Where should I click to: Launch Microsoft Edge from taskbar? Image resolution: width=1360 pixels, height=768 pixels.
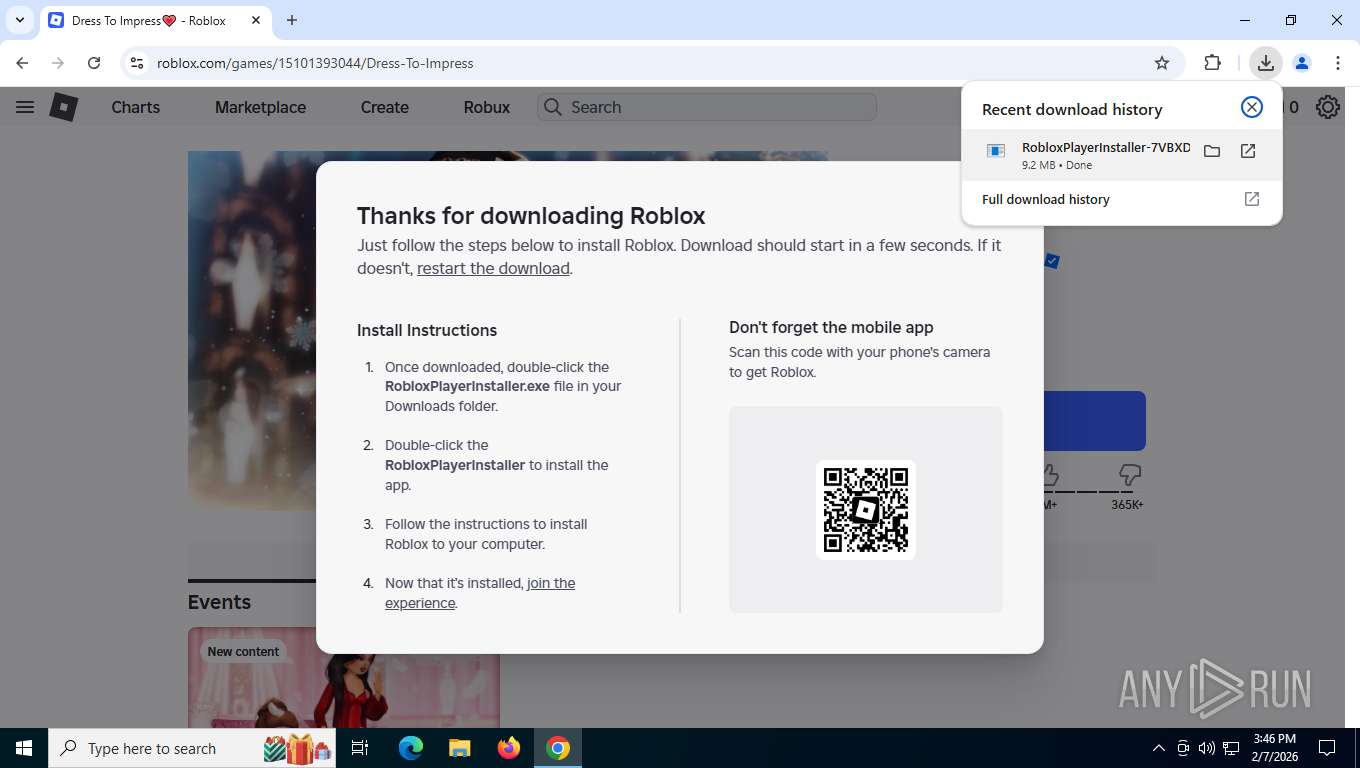click(410, 748)
